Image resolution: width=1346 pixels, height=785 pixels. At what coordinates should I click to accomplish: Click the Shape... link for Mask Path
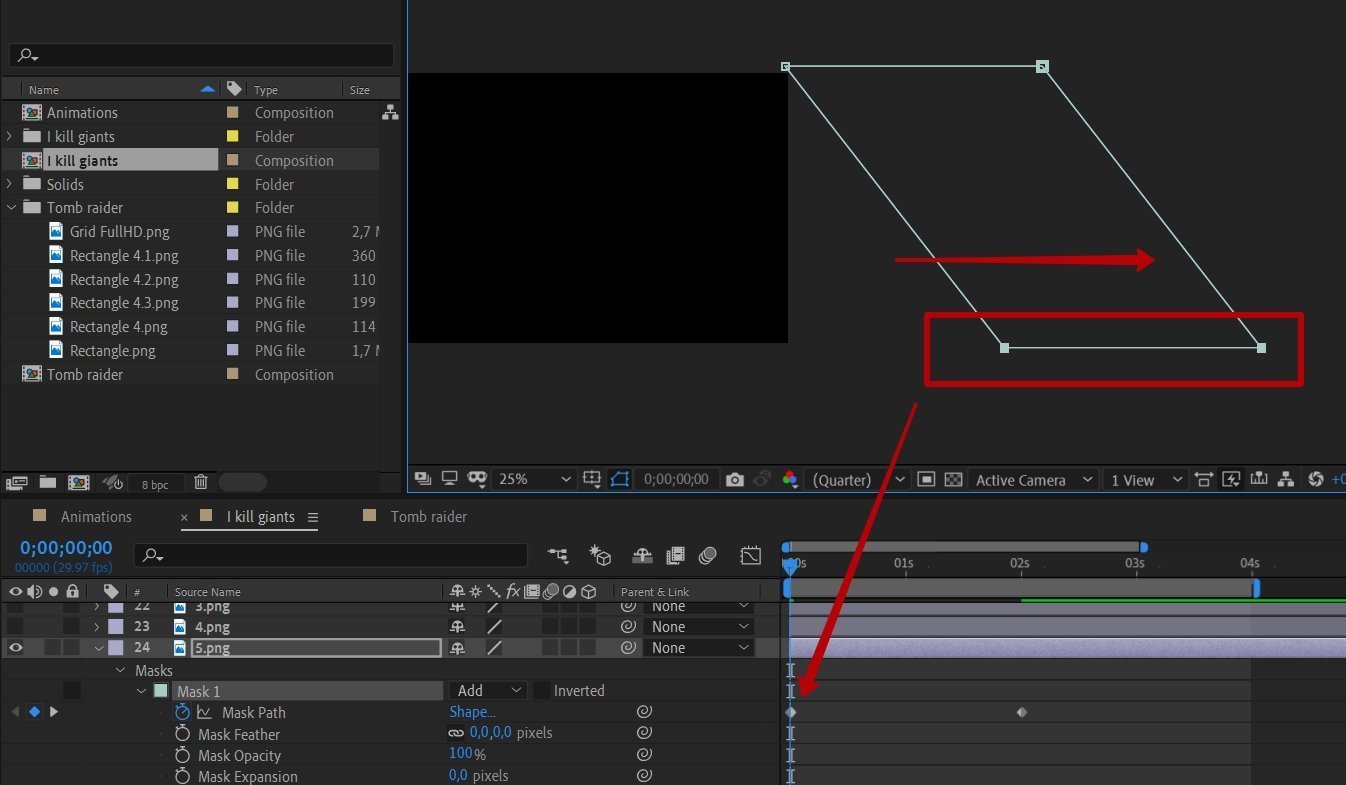pos(472,712)
